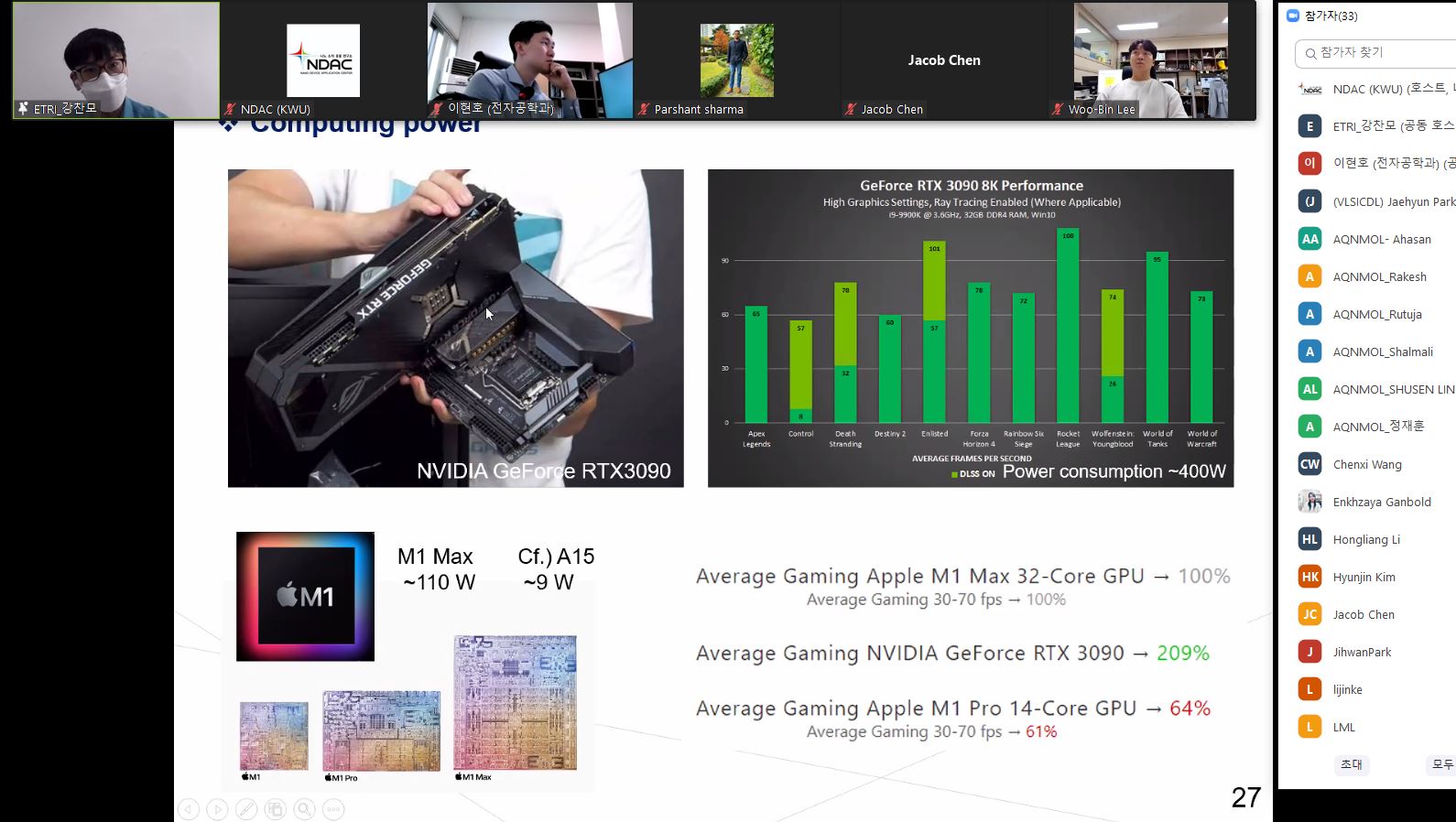Click the 참가자(33) panel title
Image resolution: width=1456 pixels, height=822 pixels.
click(1331, 16)
